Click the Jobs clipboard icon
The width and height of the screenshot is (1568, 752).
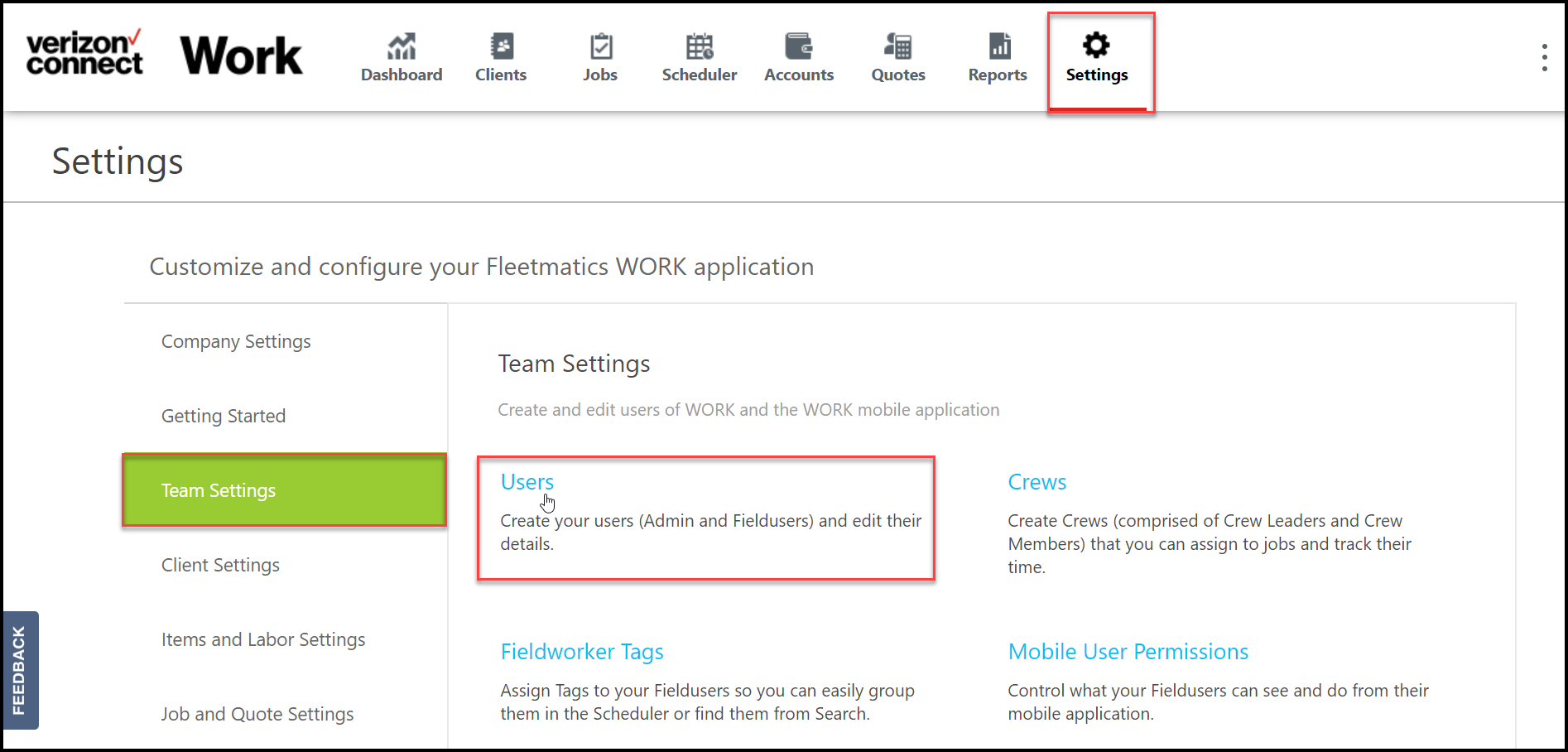[x=601, y=46]
